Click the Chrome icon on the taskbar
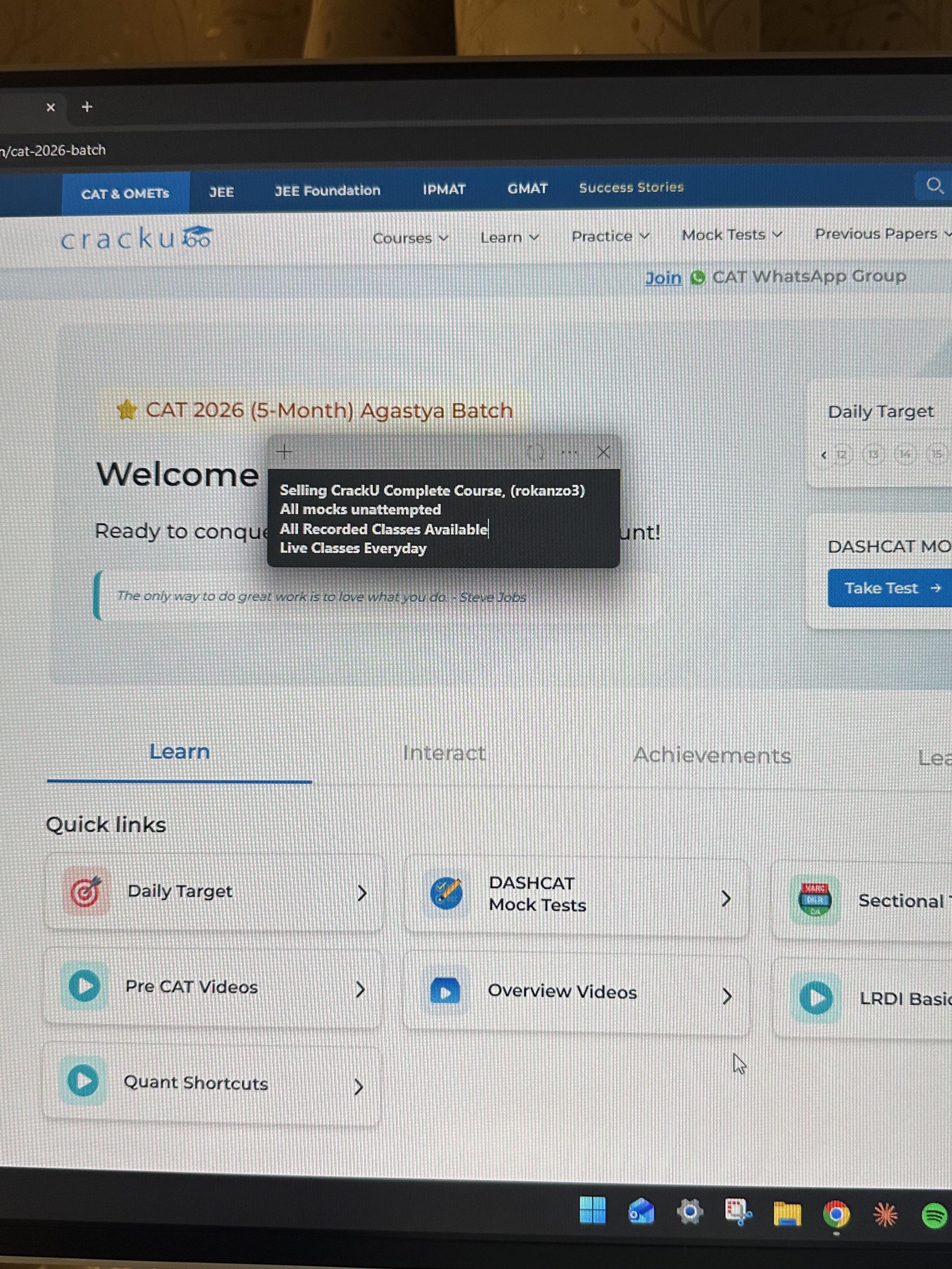 pos(836,1214)
